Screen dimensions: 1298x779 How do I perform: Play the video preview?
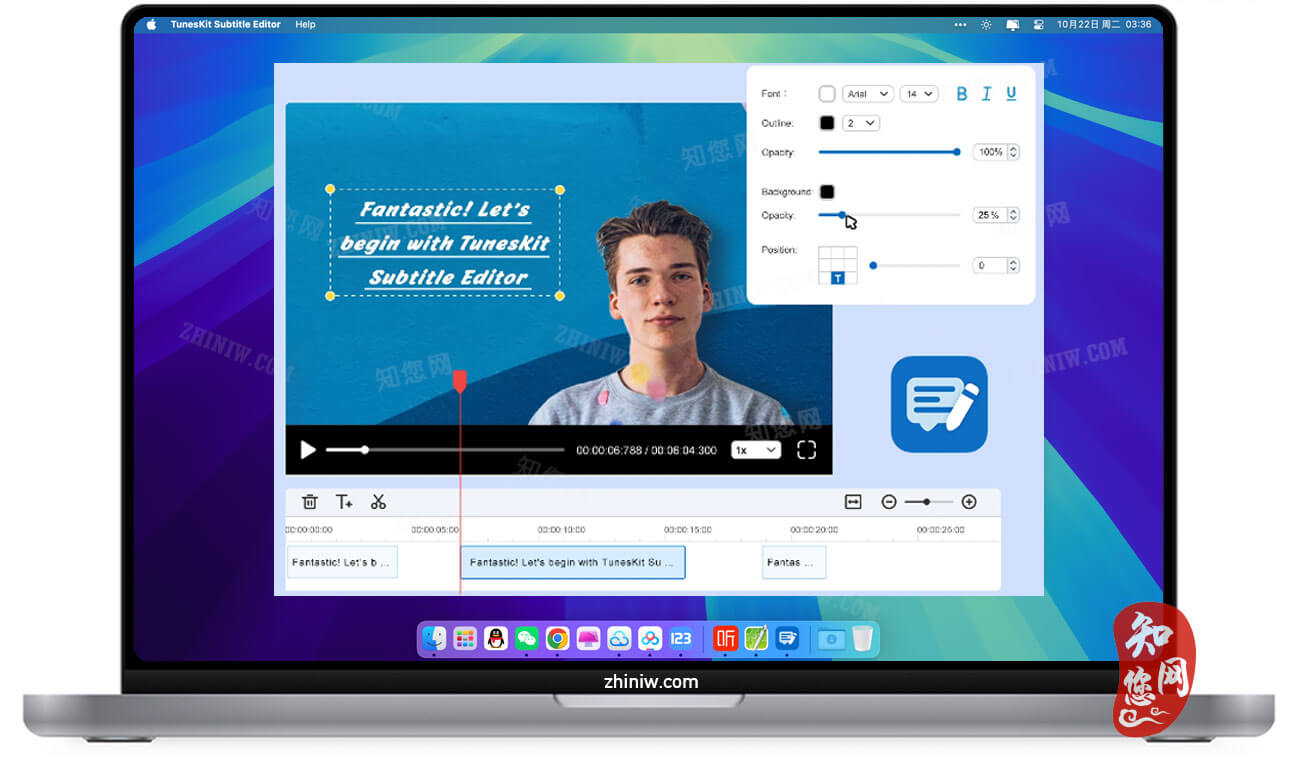[x=308, y=450]
